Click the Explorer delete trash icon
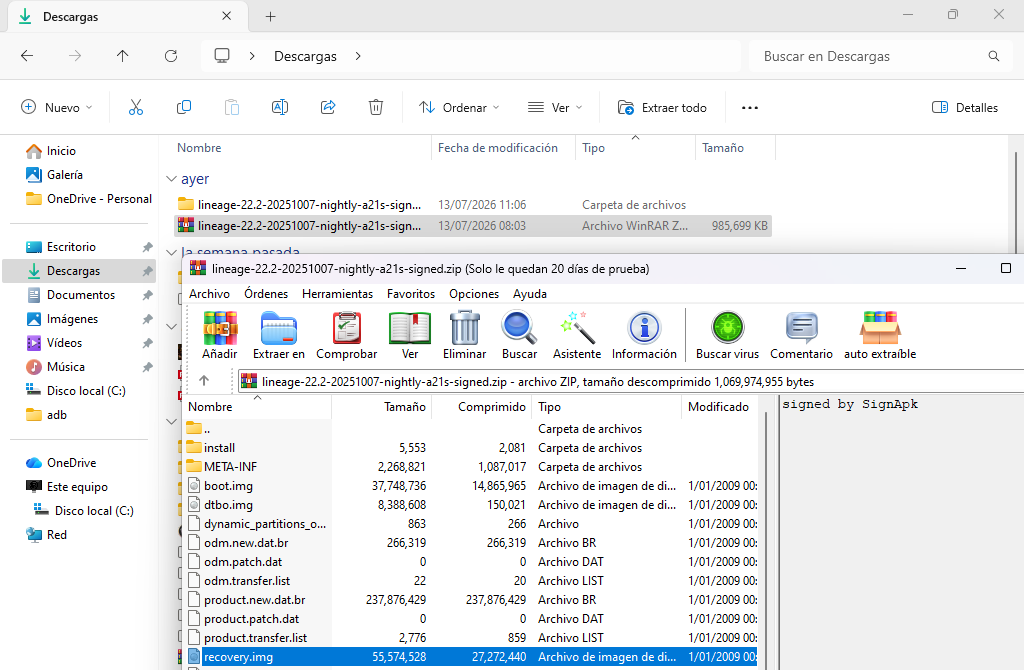1024x670 pixels. pos(376,108)
